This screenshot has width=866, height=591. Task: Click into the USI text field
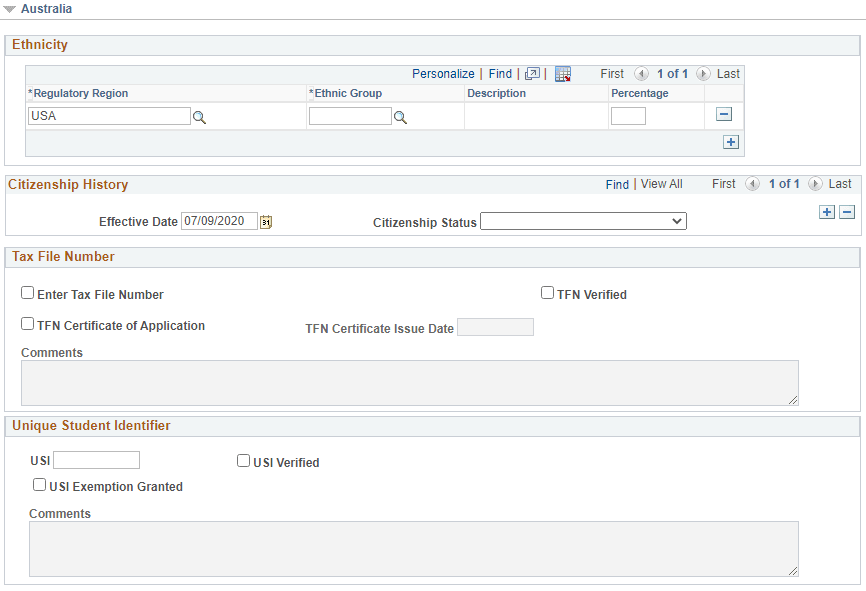(x=96, y=460)
